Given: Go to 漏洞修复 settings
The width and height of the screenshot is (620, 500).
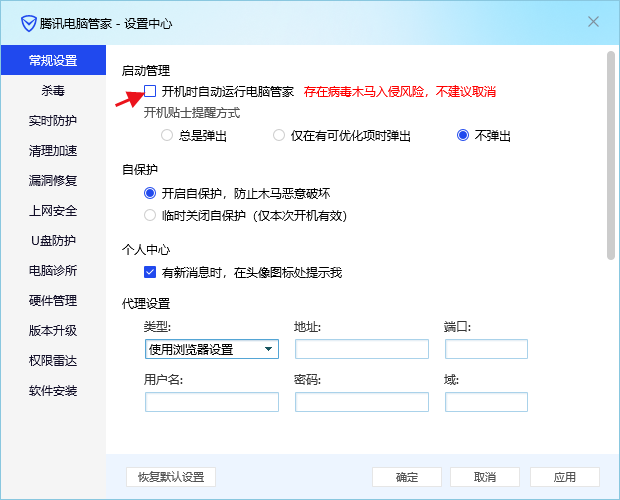Looking at the screenshot, I should 53,181.
